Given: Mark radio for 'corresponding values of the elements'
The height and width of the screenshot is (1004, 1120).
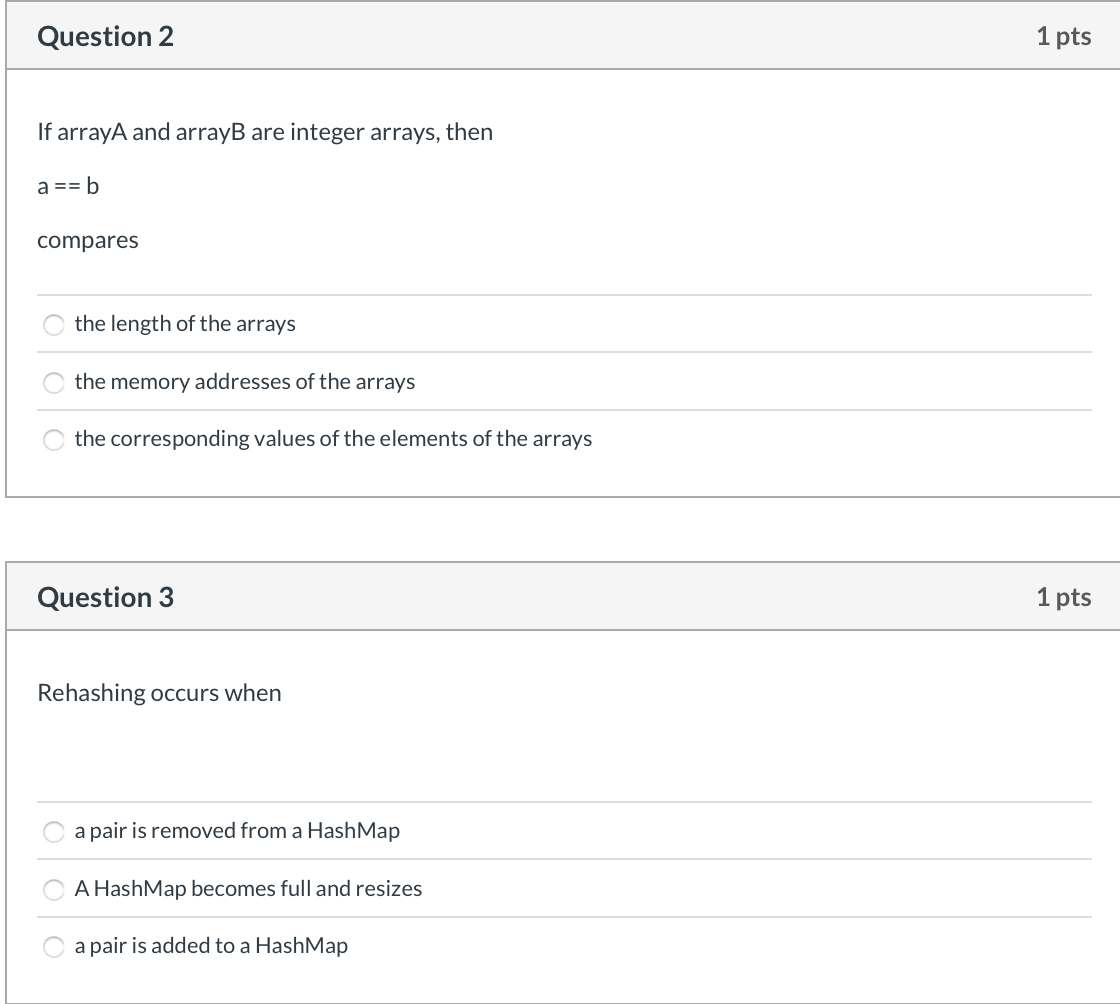Looking at the screenshot, I should tap(54, 440).
